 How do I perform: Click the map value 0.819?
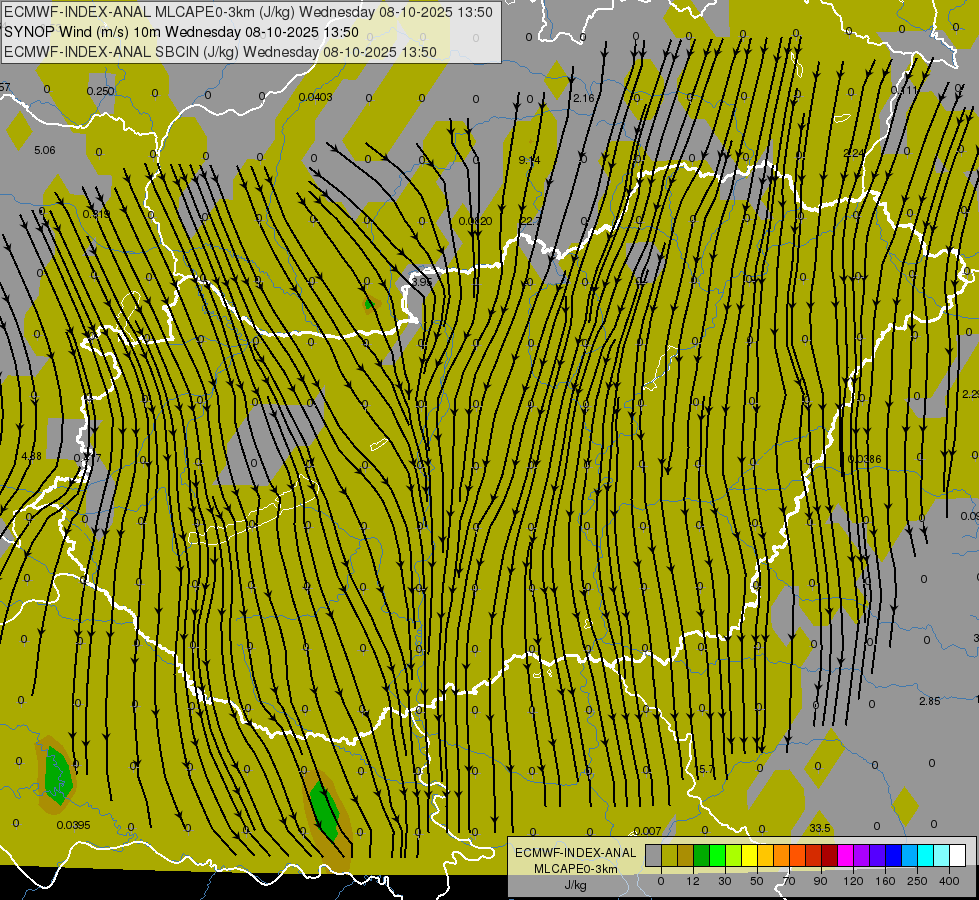[x=96, y=214]
